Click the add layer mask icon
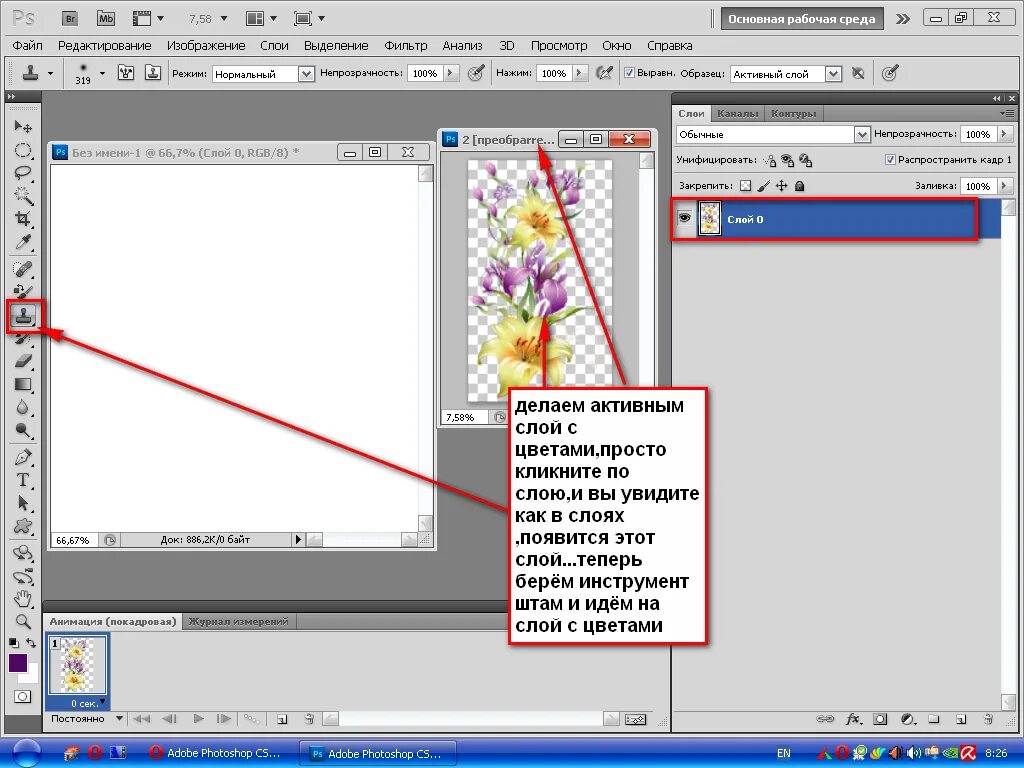1024x768 pixels. coord(880,719)
